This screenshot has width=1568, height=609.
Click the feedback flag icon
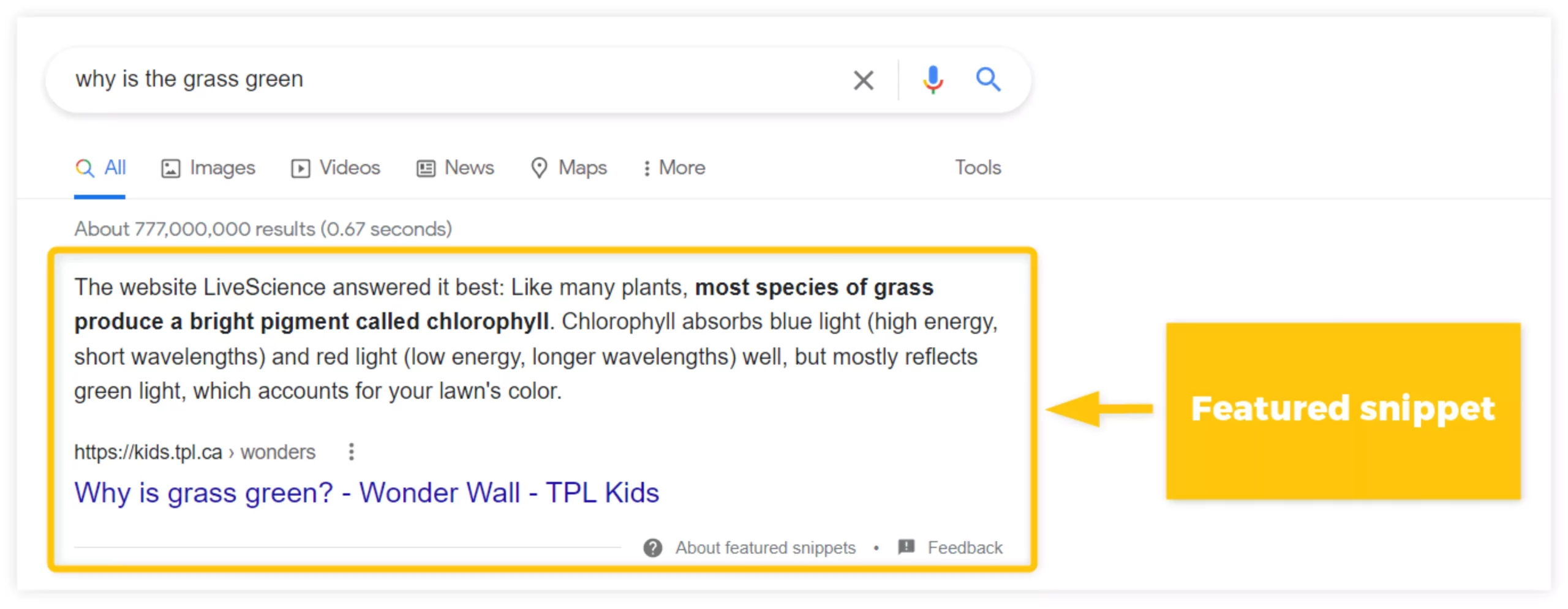point(906,546)
